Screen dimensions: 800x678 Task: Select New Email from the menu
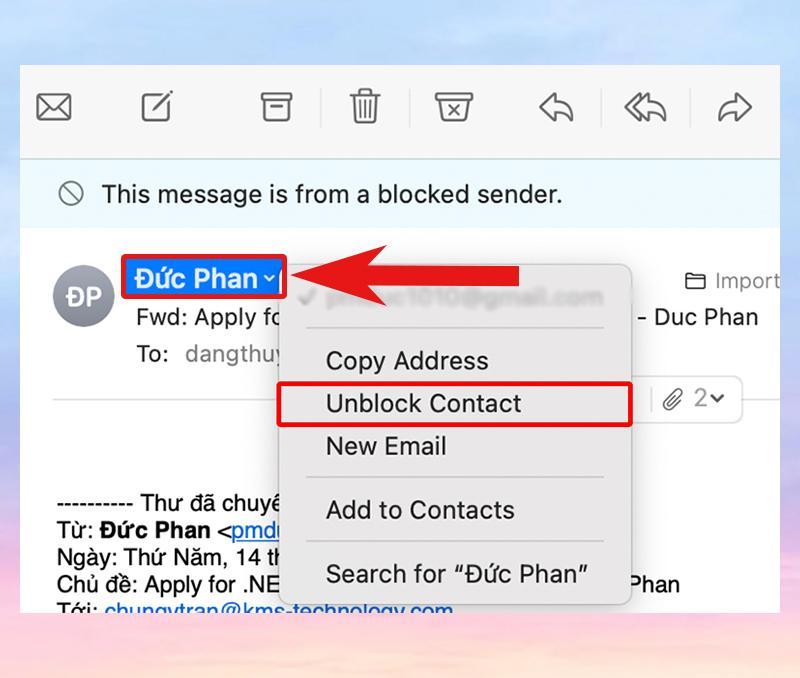[386, 446]
